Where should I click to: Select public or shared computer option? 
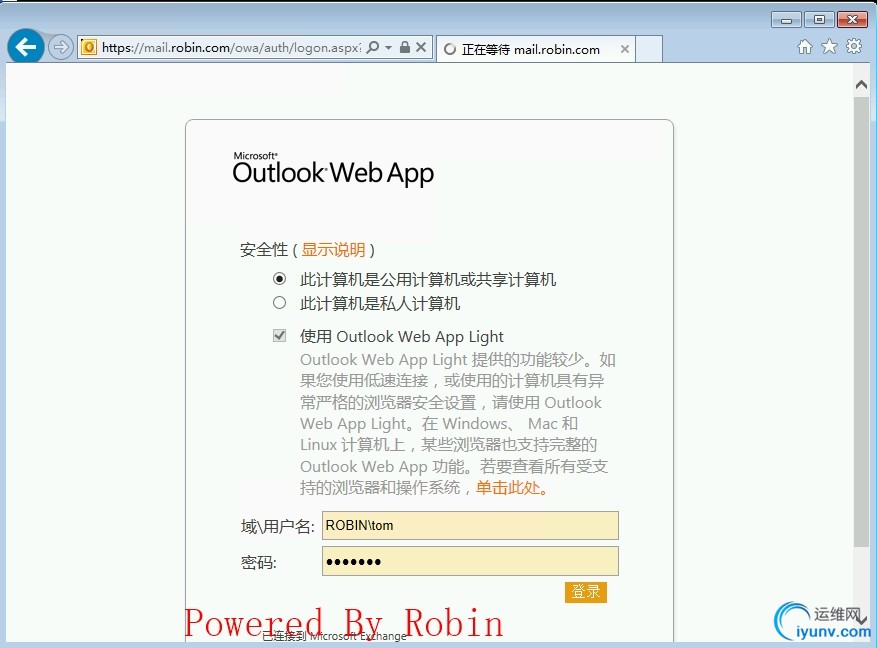pyautogui.click(x=280, y=278)
